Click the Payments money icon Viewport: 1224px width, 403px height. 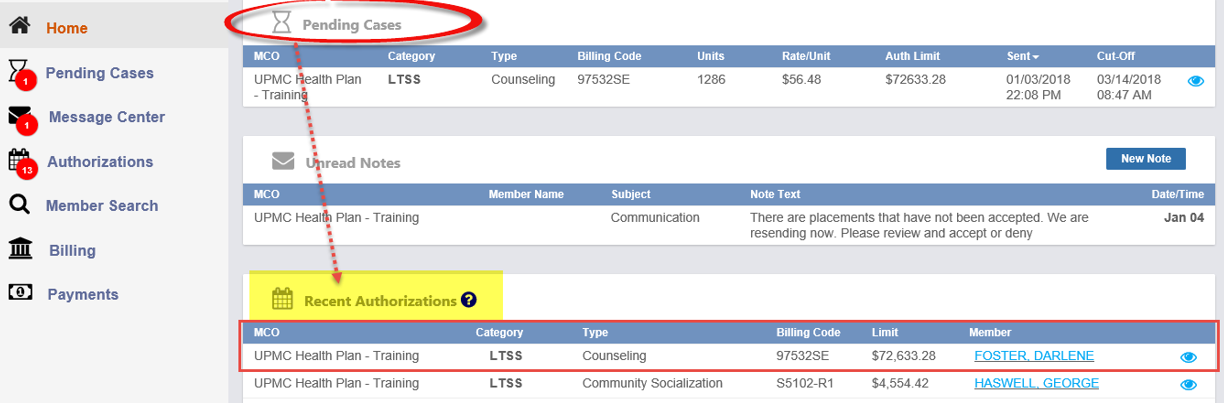pyautogui.click(x=19, y=293)
